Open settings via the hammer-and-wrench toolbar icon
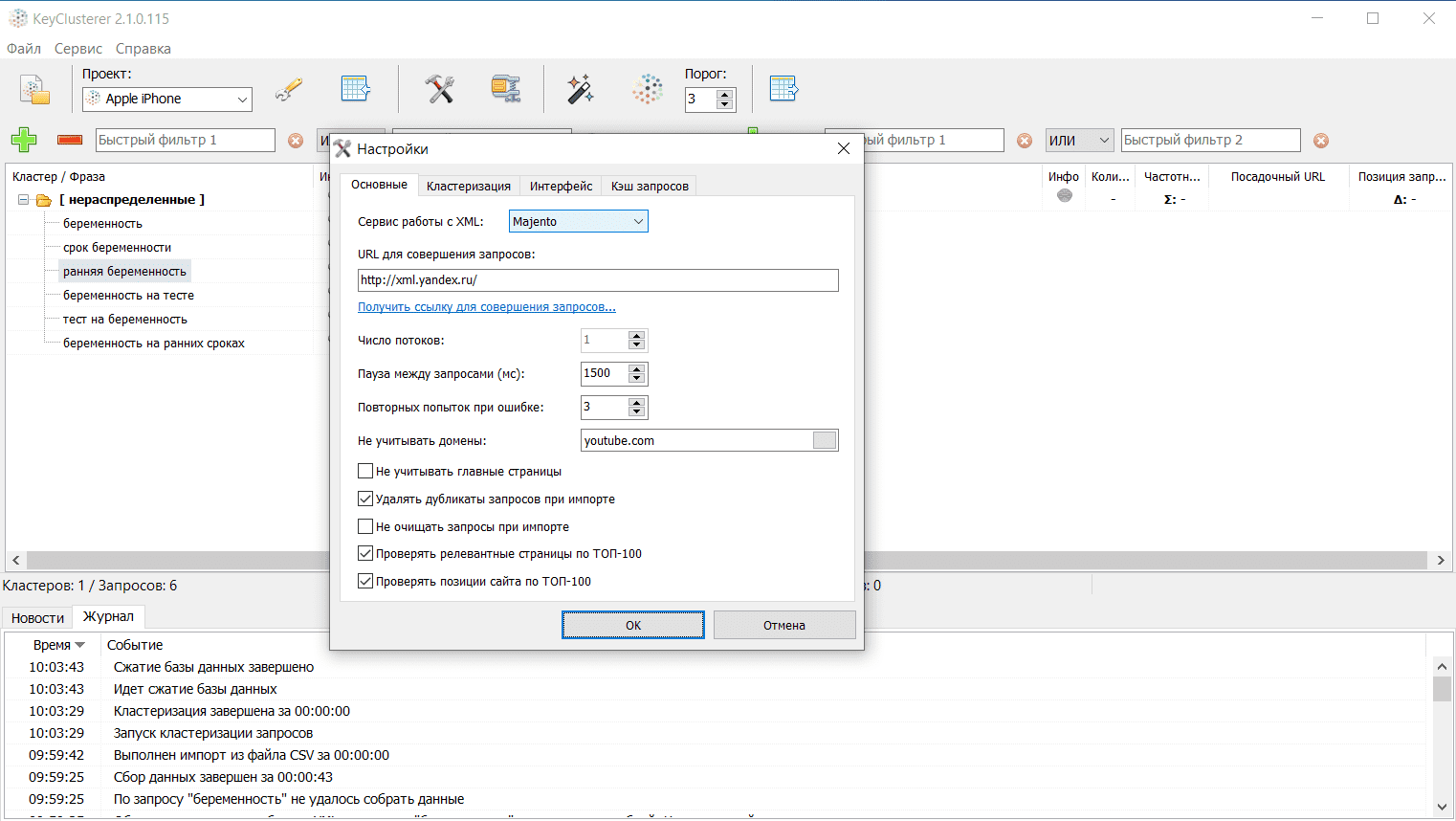 tap(440, 89)
